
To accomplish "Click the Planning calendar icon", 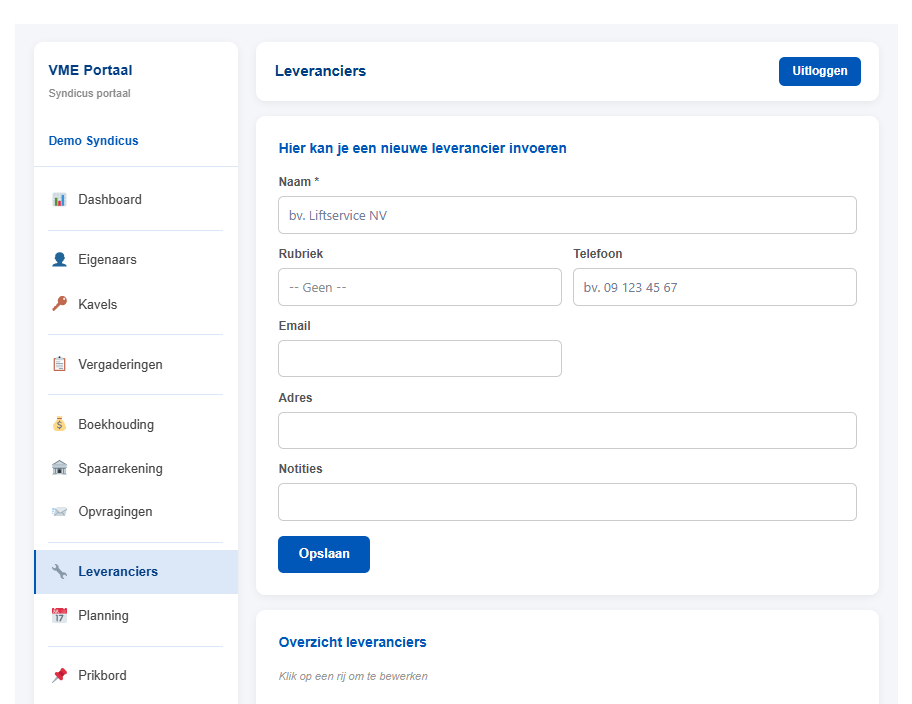I will [x=59, y=615].
